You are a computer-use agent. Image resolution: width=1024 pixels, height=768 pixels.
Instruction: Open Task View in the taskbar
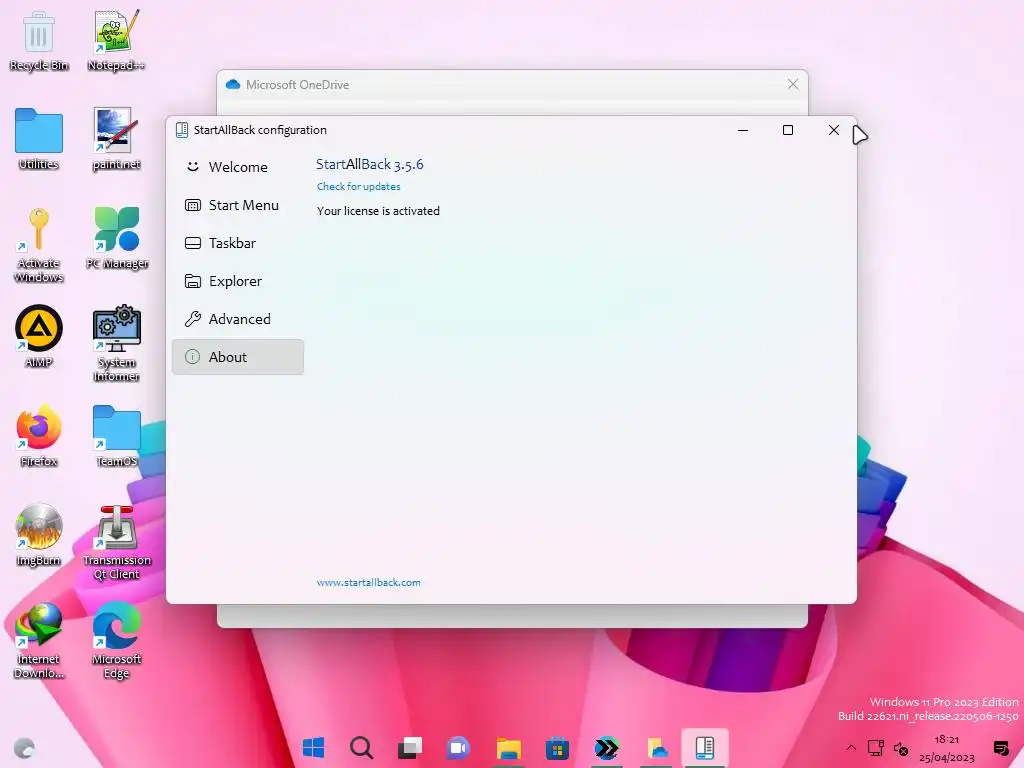[x=410, y=747]
